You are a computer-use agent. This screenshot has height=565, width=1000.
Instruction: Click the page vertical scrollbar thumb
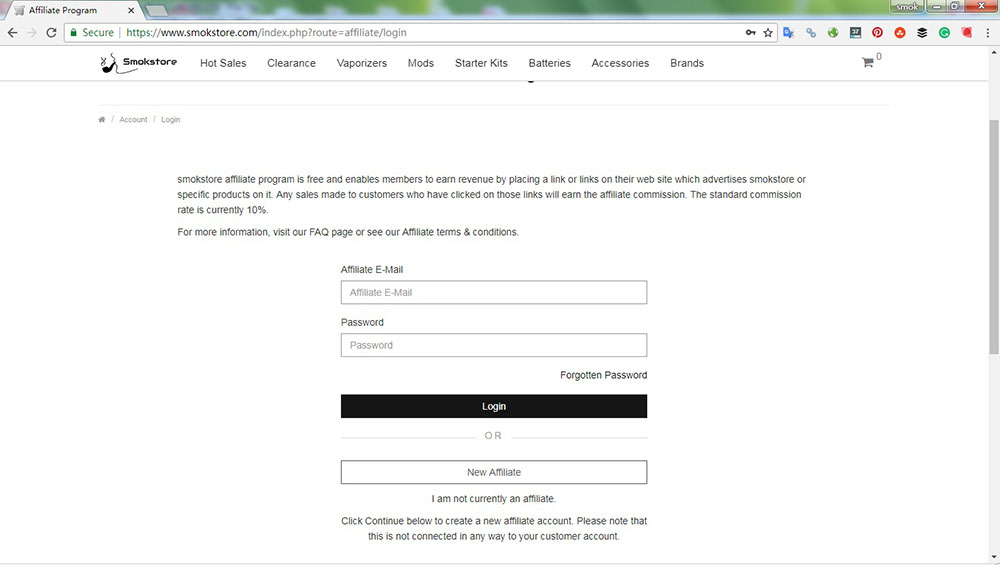click(994, 236)
